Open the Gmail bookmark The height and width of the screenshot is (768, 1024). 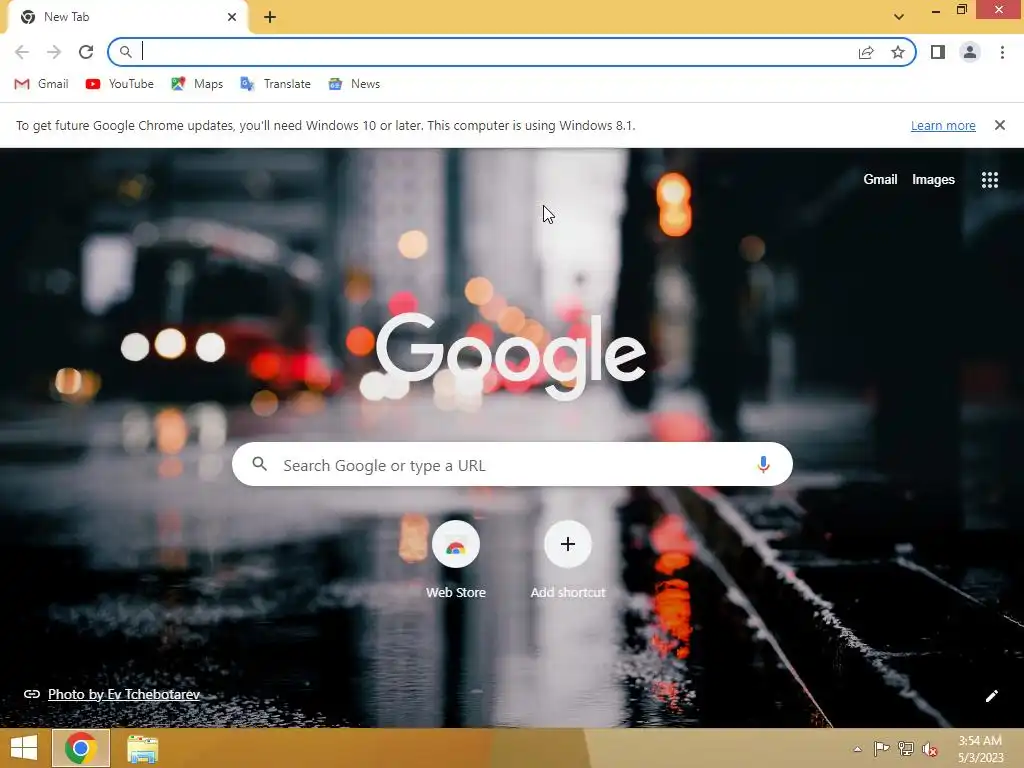pyautogui.click(x=41, y=84)
